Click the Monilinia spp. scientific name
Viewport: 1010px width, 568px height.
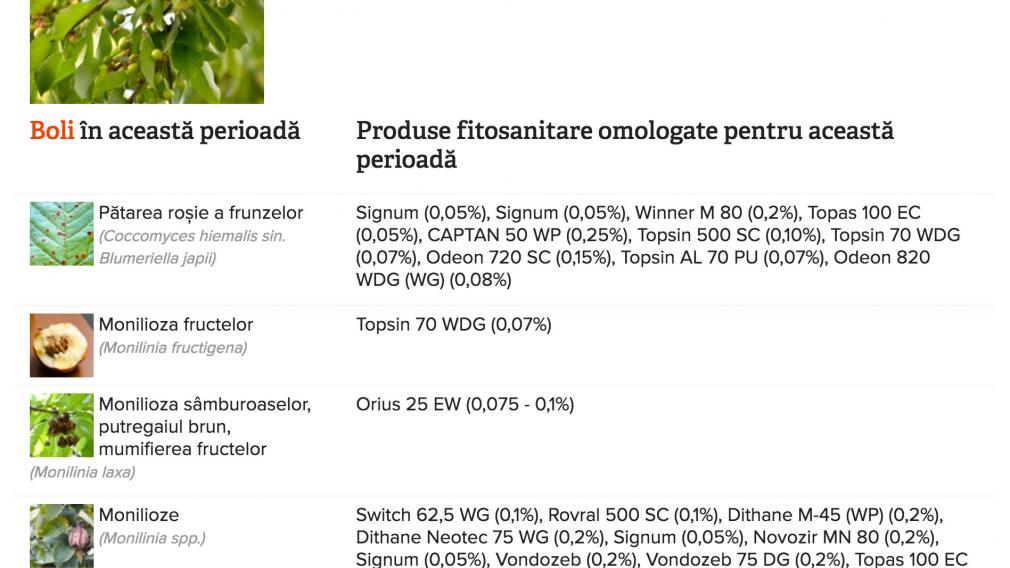click(152, 538)
